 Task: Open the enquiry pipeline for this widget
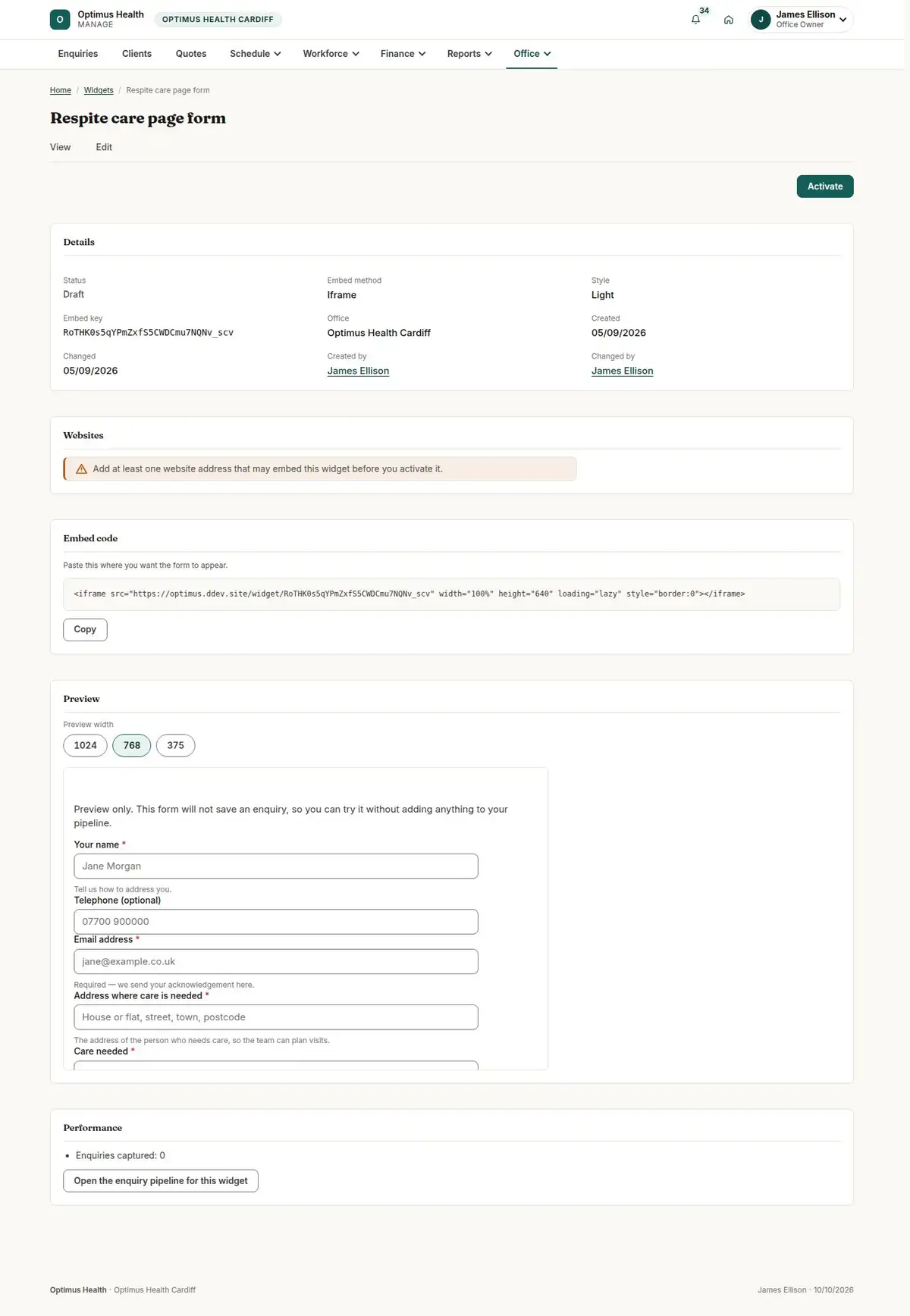click(x=161, y=1181)
